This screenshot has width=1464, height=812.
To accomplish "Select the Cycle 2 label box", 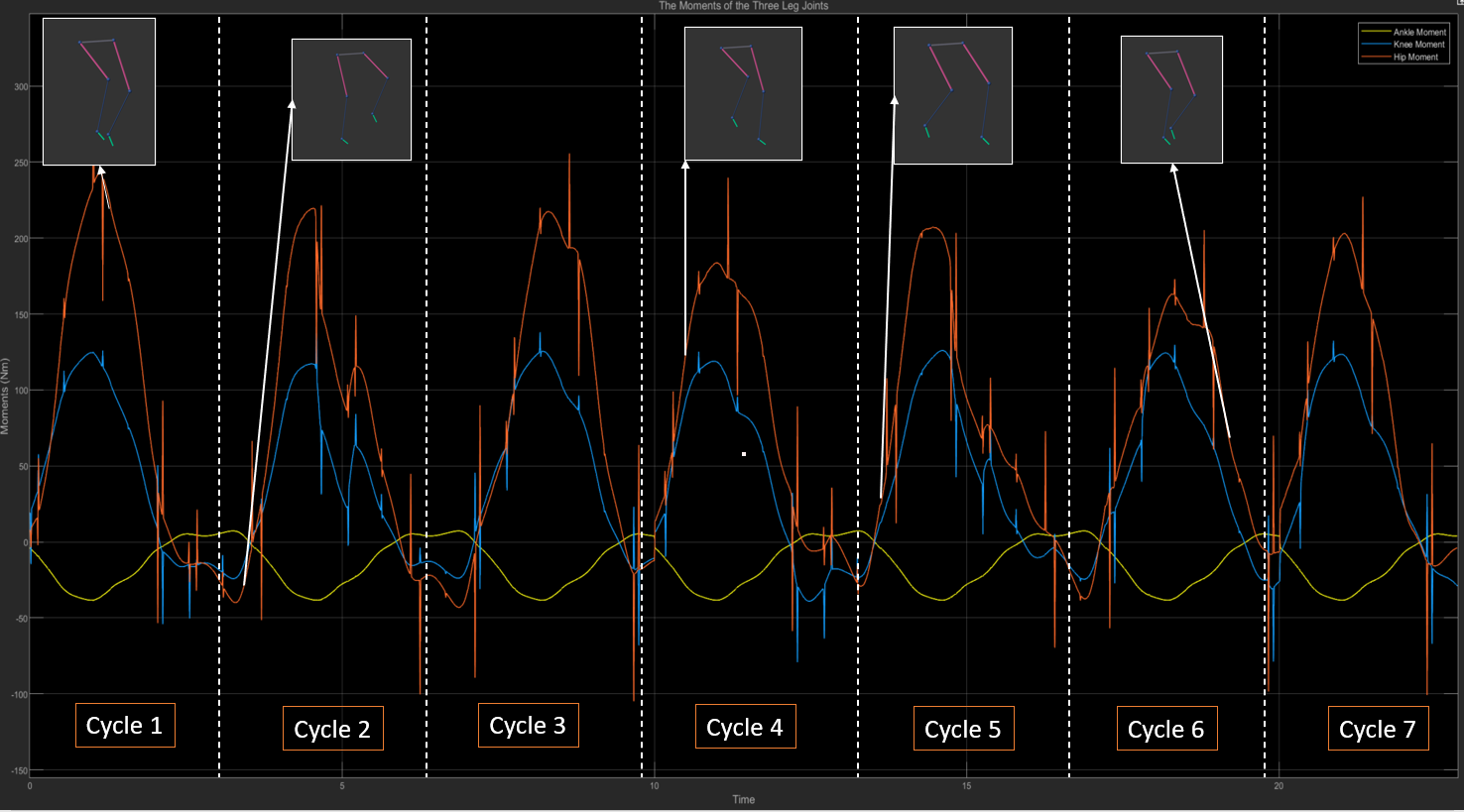I will (x=332, y=730).
